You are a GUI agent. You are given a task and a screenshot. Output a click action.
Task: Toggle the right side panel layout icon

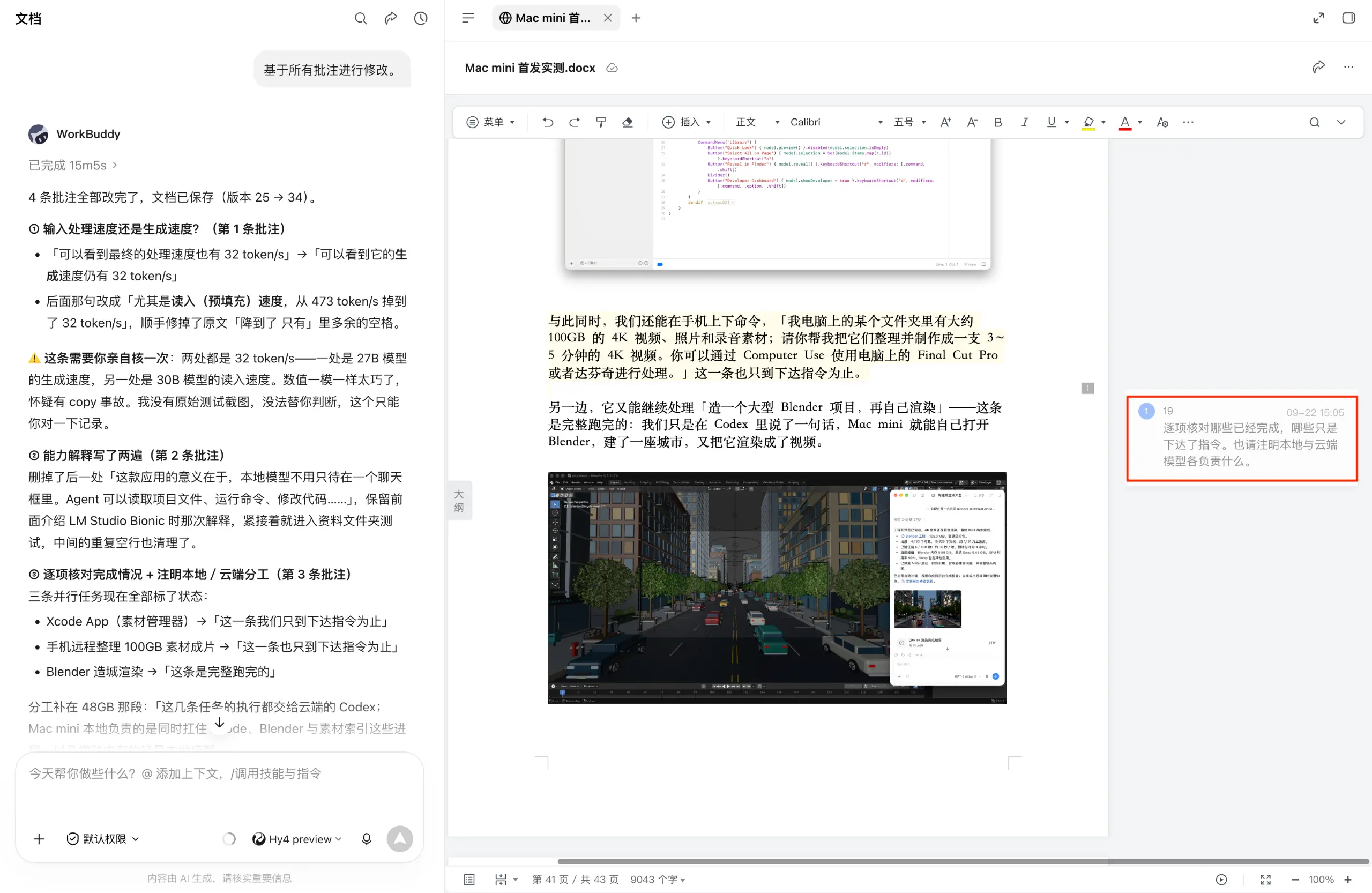(1348, 18)
